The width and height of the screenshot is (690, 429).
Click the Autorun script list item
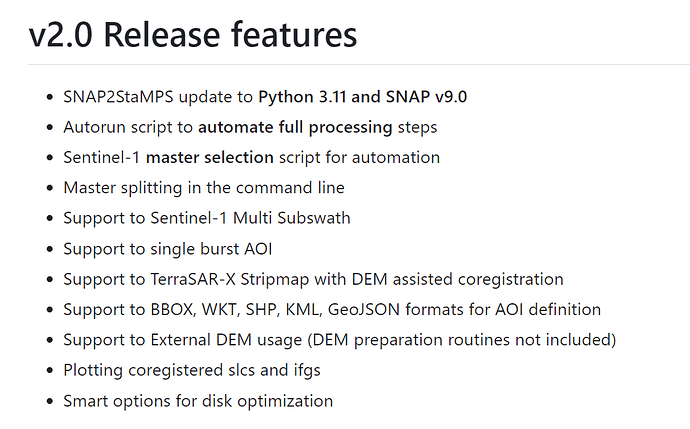click(x=250, y=127)
